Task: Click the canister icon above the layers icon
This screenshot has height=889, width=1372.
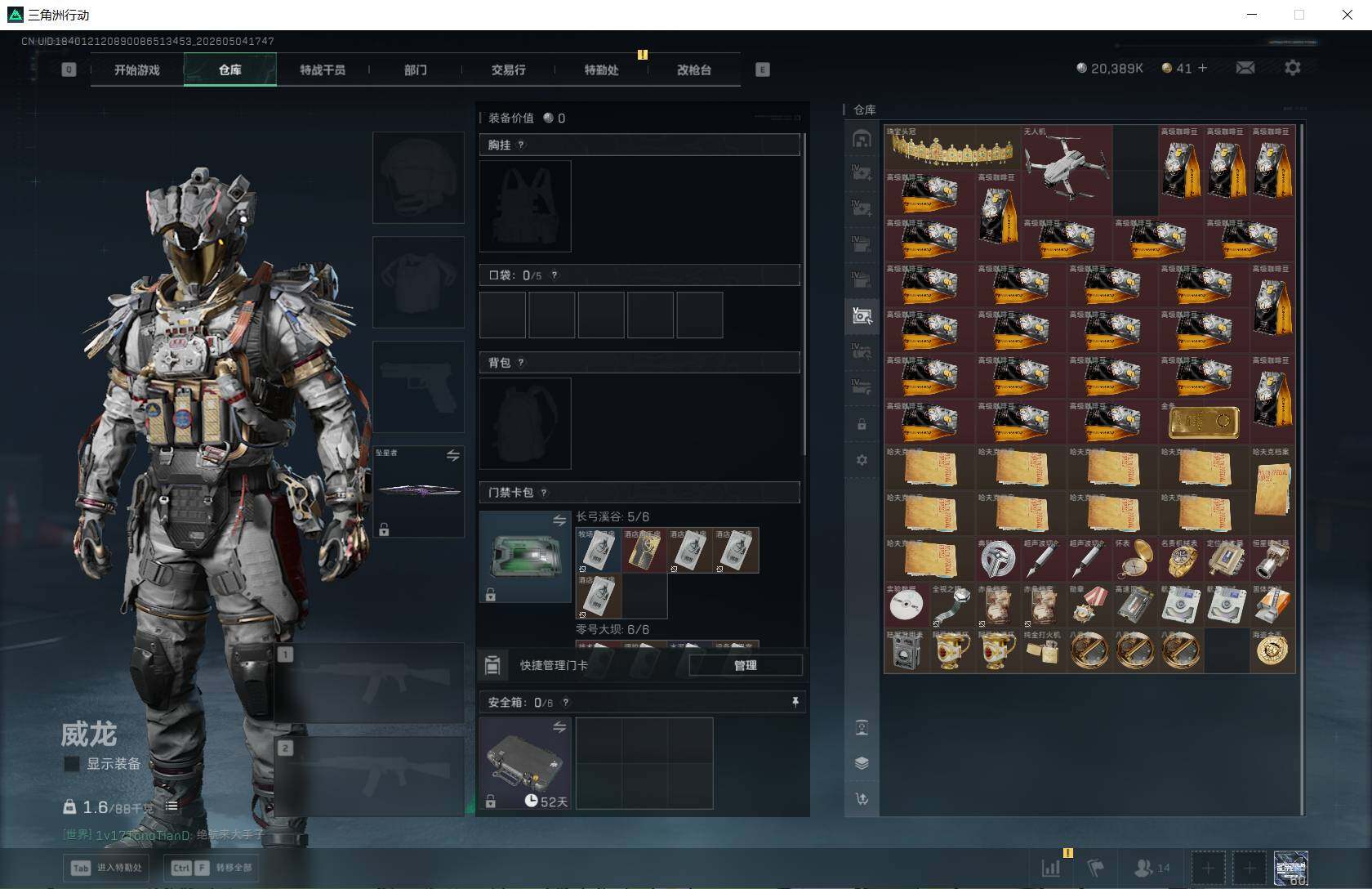Action: (x=862, y=727)
